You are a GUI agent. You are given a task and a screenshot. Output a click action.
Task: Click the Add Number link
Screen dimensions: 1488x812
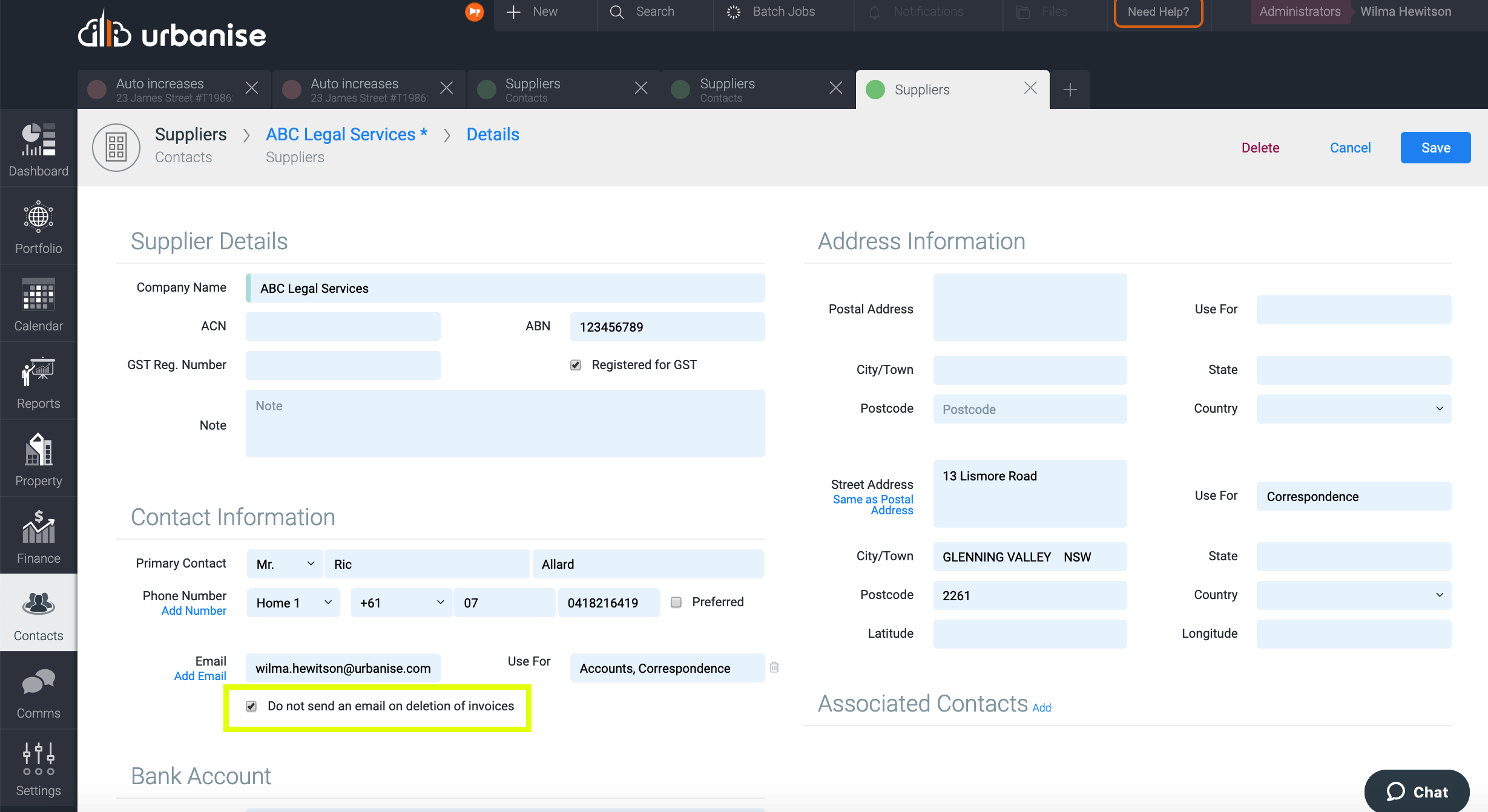pyautogui.click(x=194, y=611)
